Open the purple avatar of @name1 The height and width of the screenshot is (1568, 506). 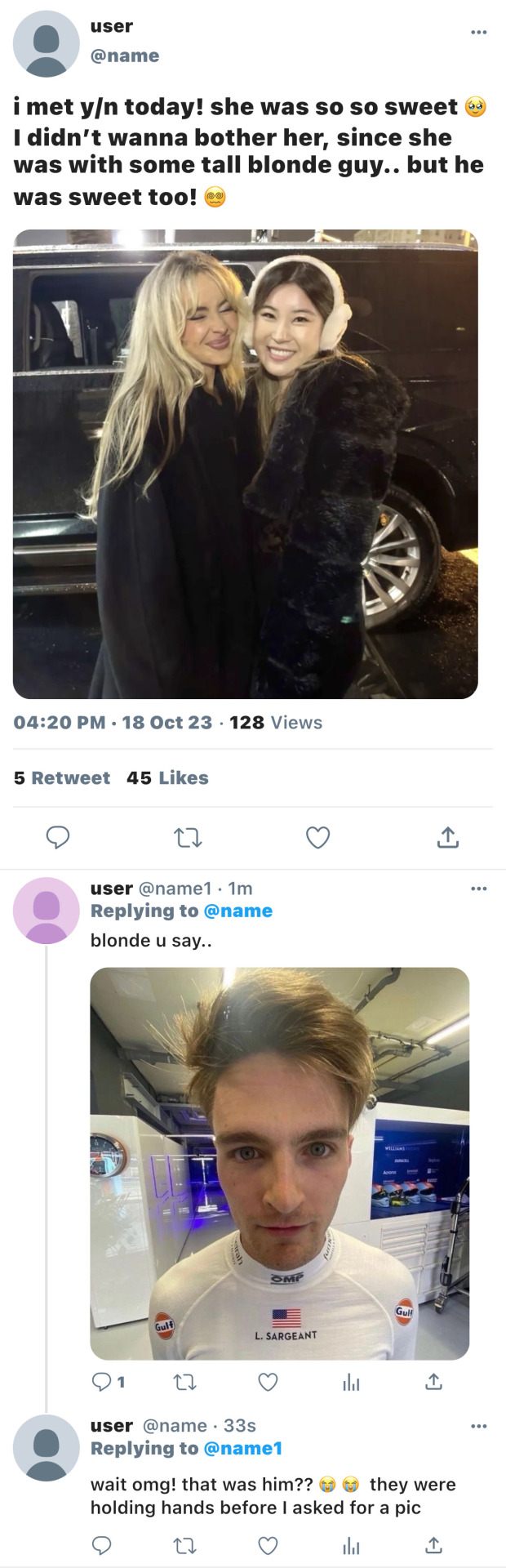(x=47, y=911)
